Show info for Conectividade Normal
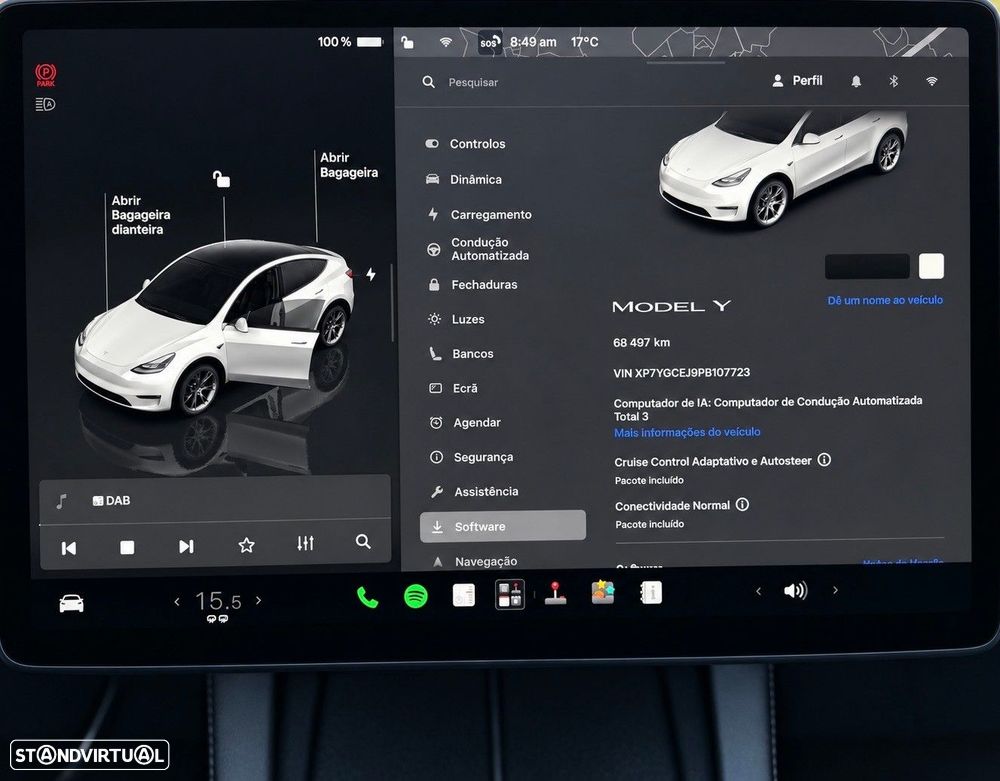This screenshot has height=781, width=1000. pos(742,504)
